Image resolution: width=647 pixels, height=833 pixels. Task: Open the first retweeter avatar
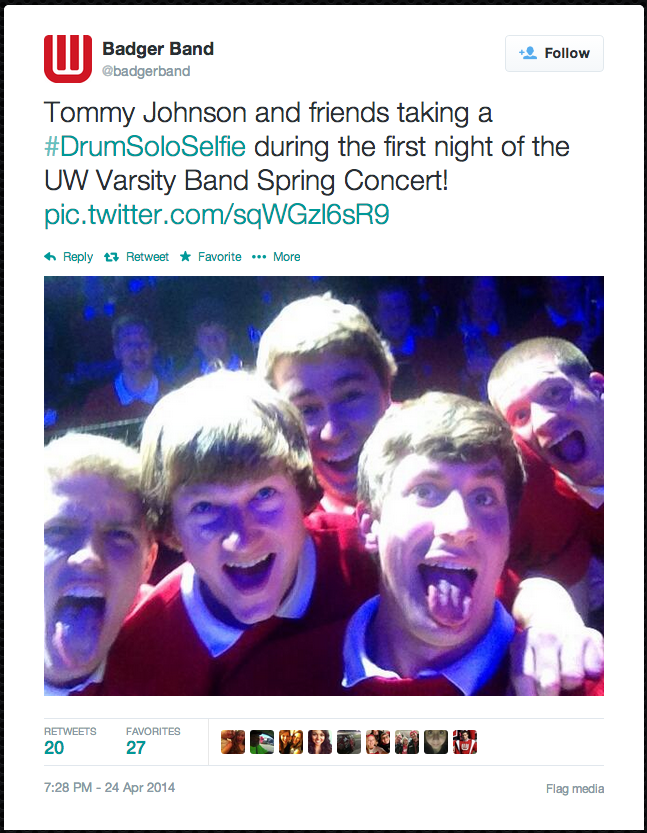click(x=233, y=742)
